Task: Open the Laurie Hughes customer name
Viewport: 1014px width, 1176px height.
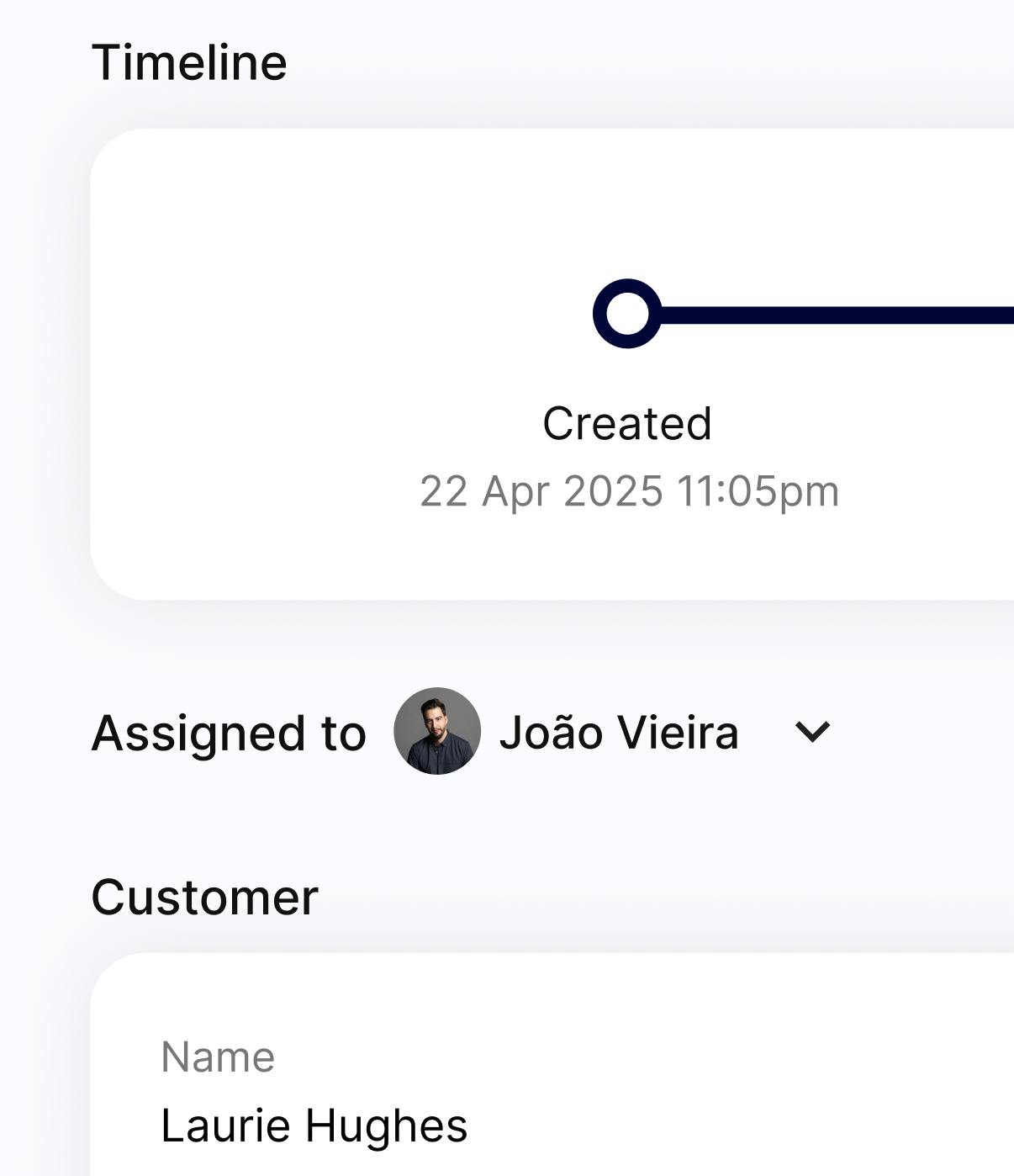Action: [x=314, y=1126]
